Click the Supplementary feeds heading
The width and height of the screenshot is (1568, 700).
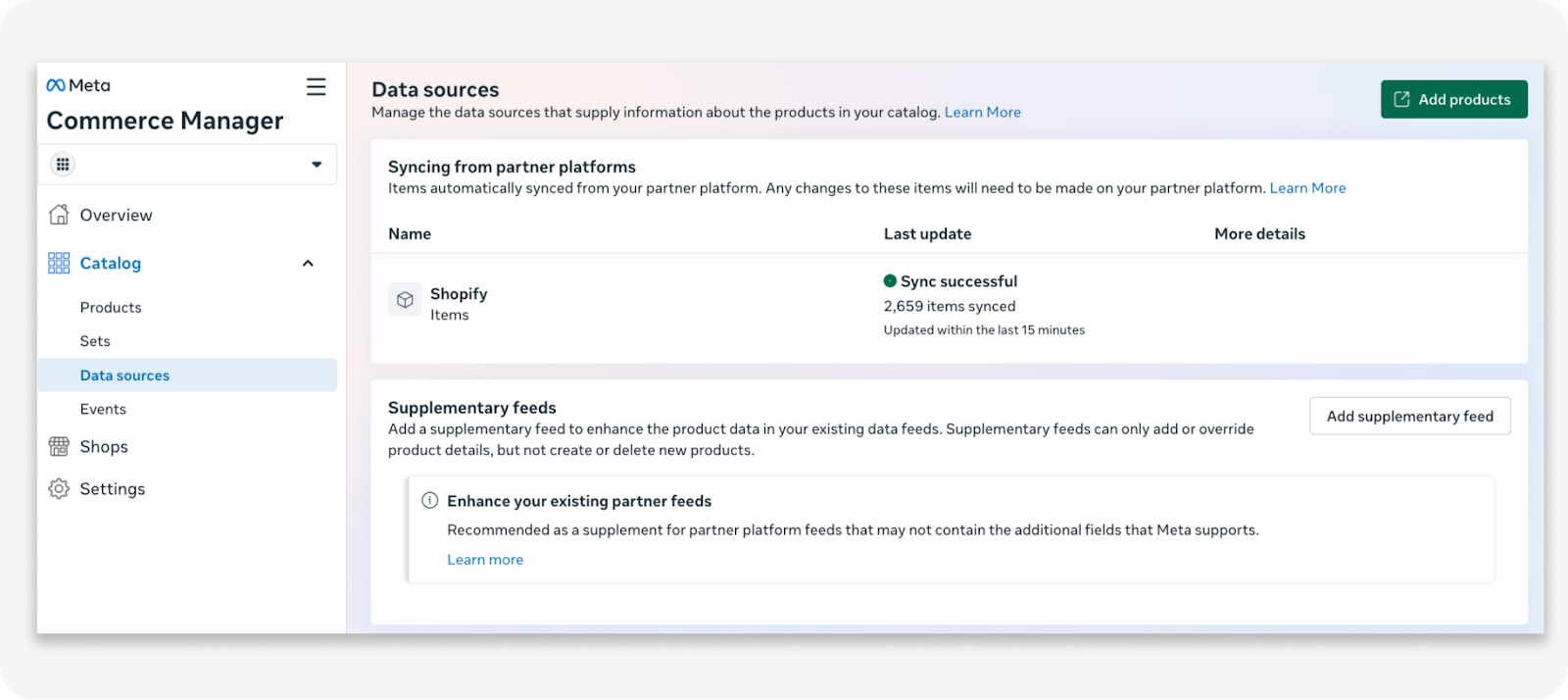[471, 408]
